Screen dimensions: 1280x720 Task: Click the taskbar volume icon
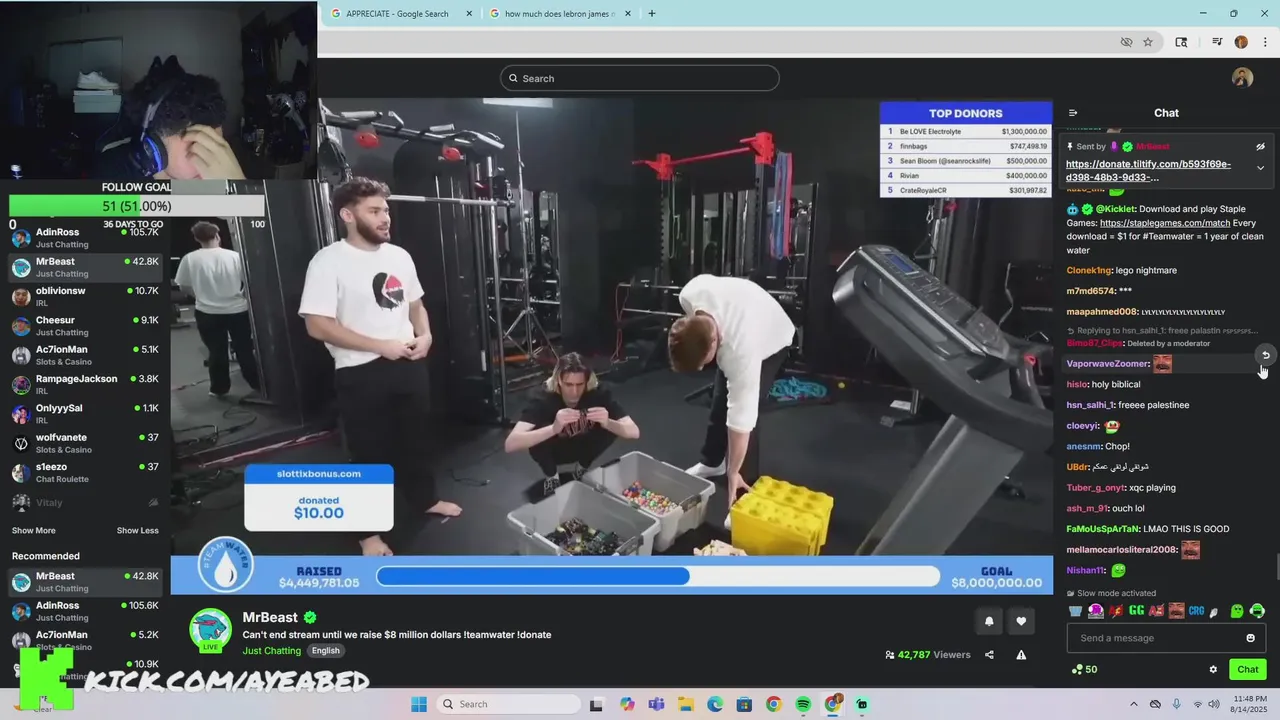coord(1215,704)
